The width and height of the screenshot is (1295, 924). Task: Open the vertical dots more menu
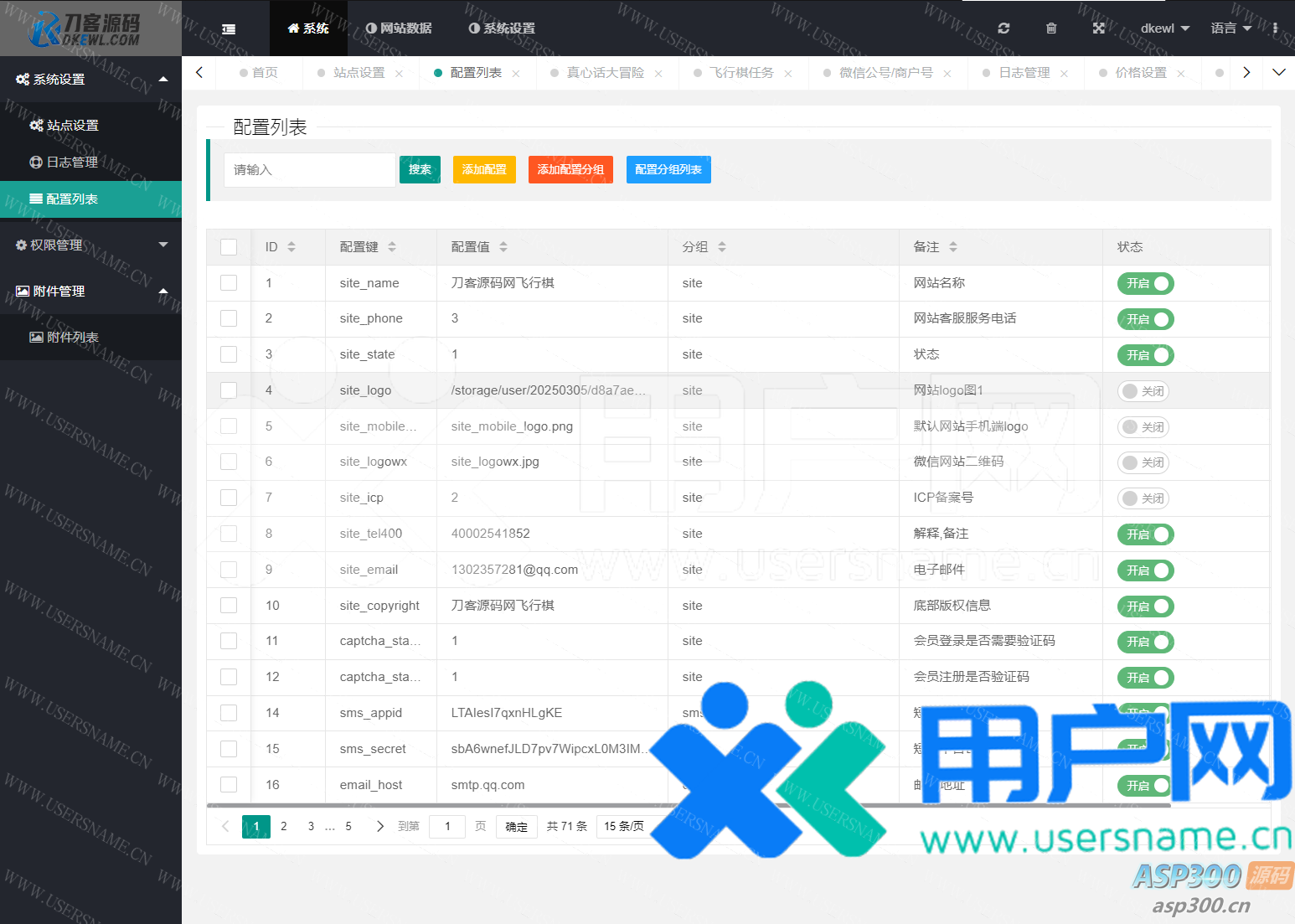[1276, 28]
